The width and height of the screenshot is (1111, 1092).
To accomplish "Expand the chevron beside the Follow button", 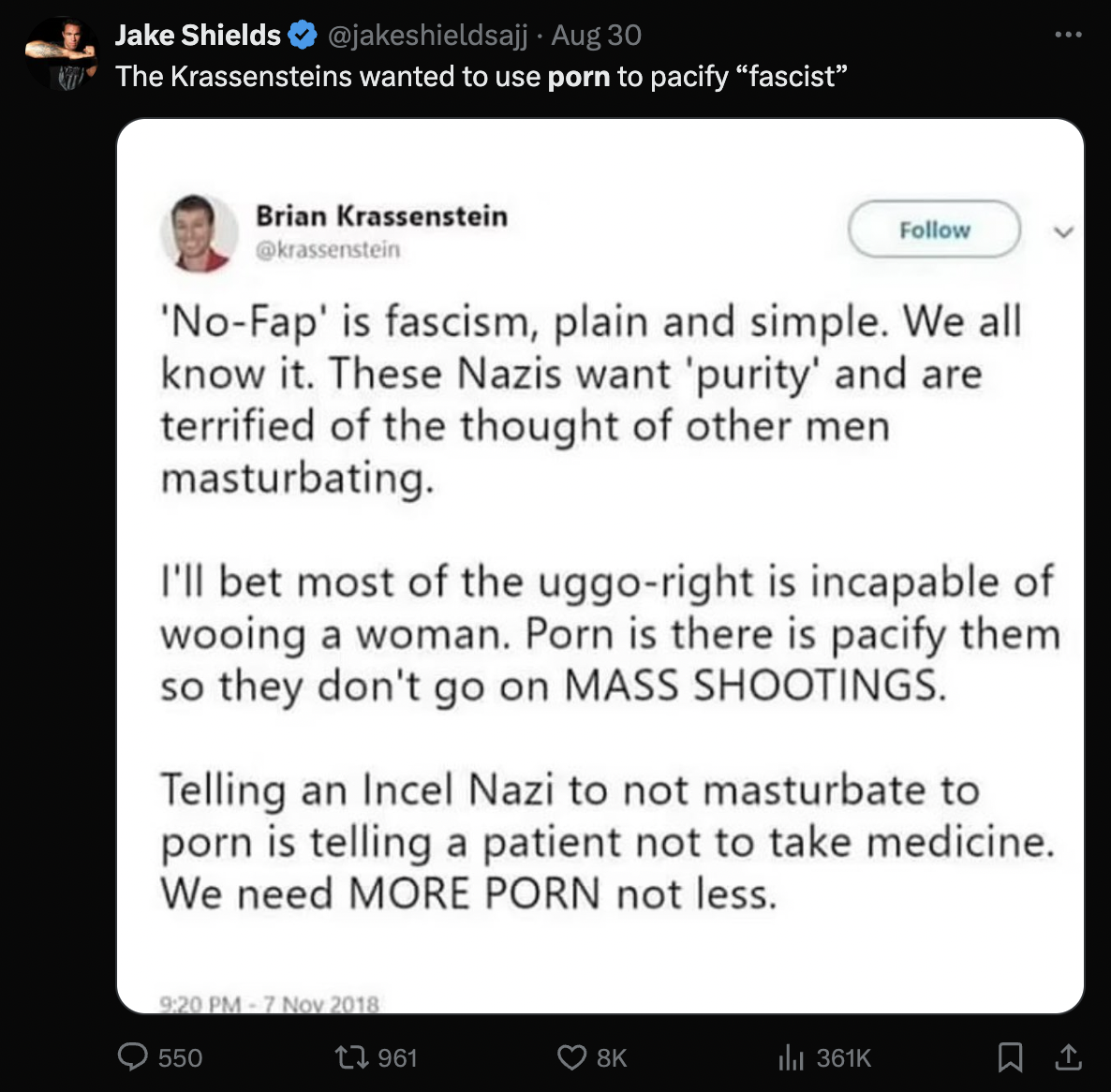I will point(1062,230).
